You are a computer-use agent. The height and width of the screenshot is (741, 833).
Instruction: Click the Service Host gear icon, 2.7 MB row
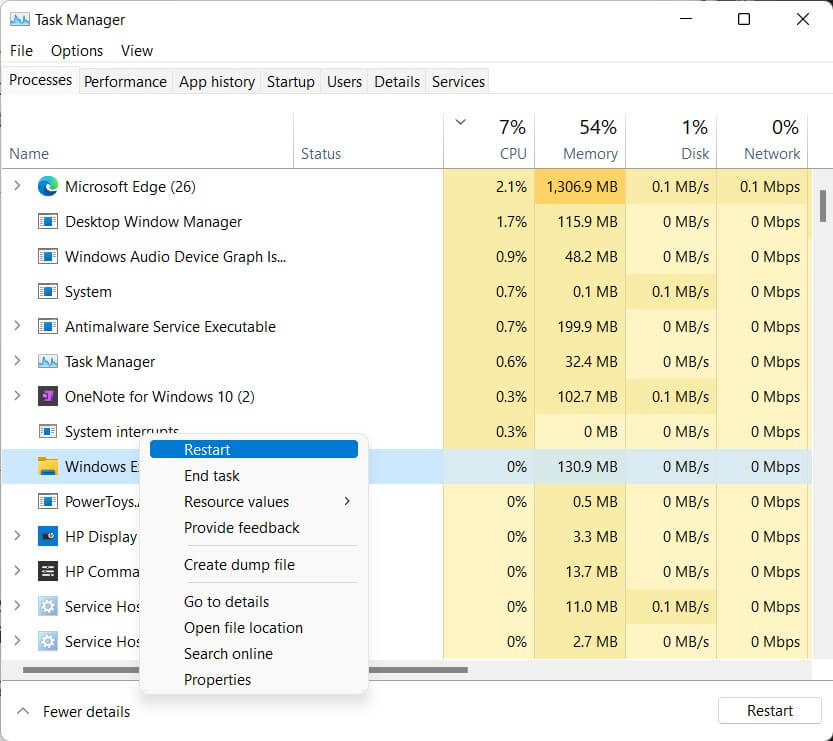(48, 641)
